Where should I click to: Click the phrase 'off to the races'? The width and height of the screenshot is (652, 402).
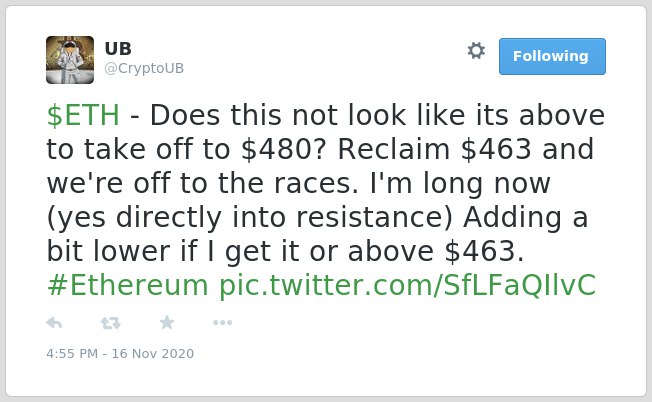coord(243,183)
